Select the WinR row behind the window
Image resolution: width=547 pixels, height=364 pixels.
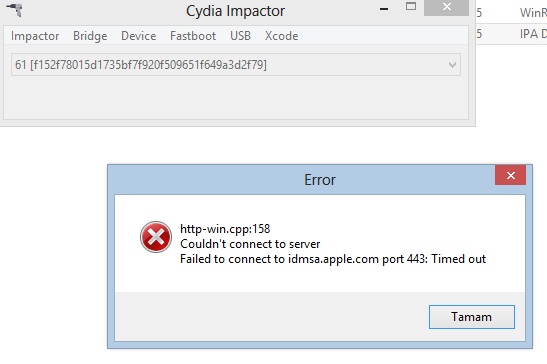pos(511,13)
